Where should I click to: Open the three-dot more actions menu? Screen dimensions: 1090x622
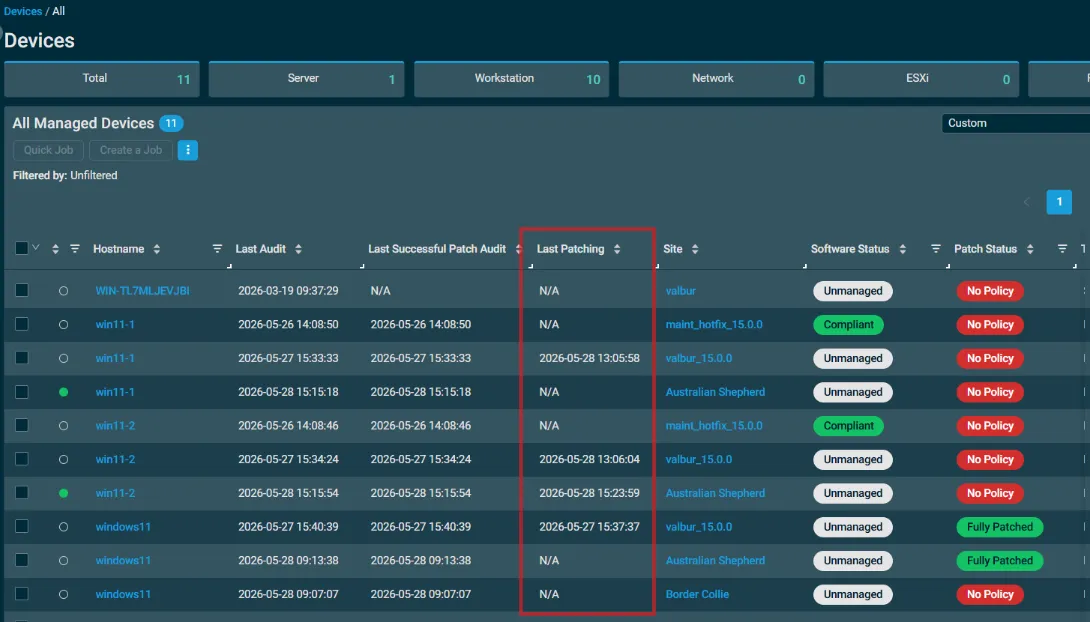188,150
